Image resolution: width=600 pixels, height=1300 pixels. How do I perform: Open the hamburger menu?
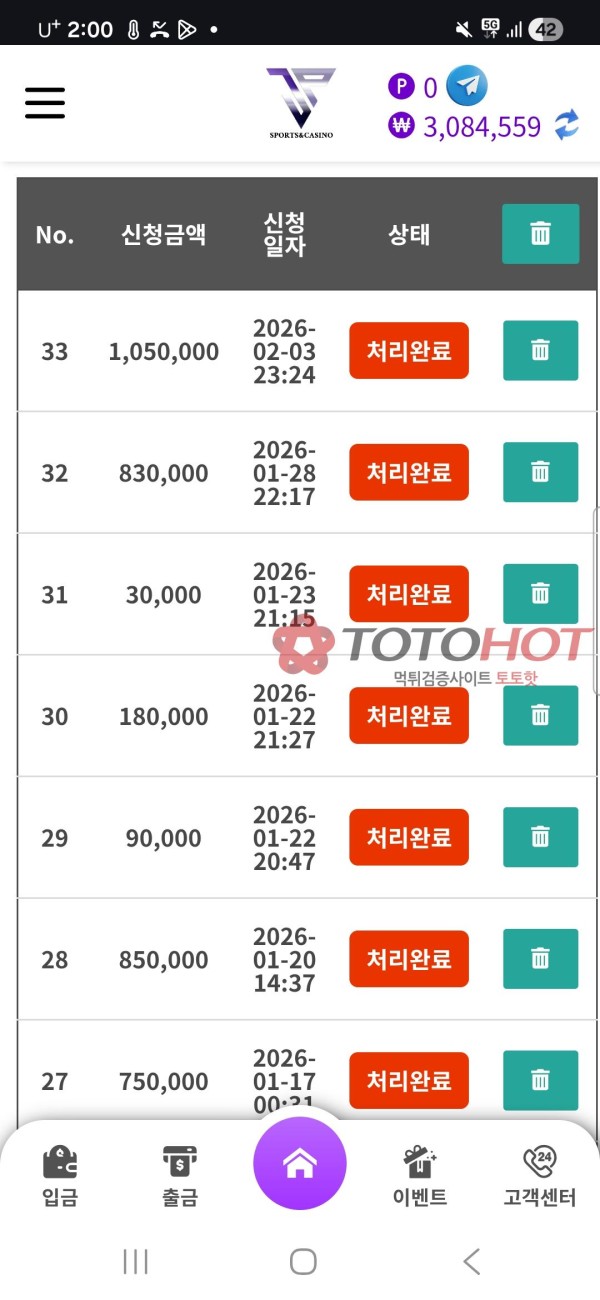pos(45,102)
